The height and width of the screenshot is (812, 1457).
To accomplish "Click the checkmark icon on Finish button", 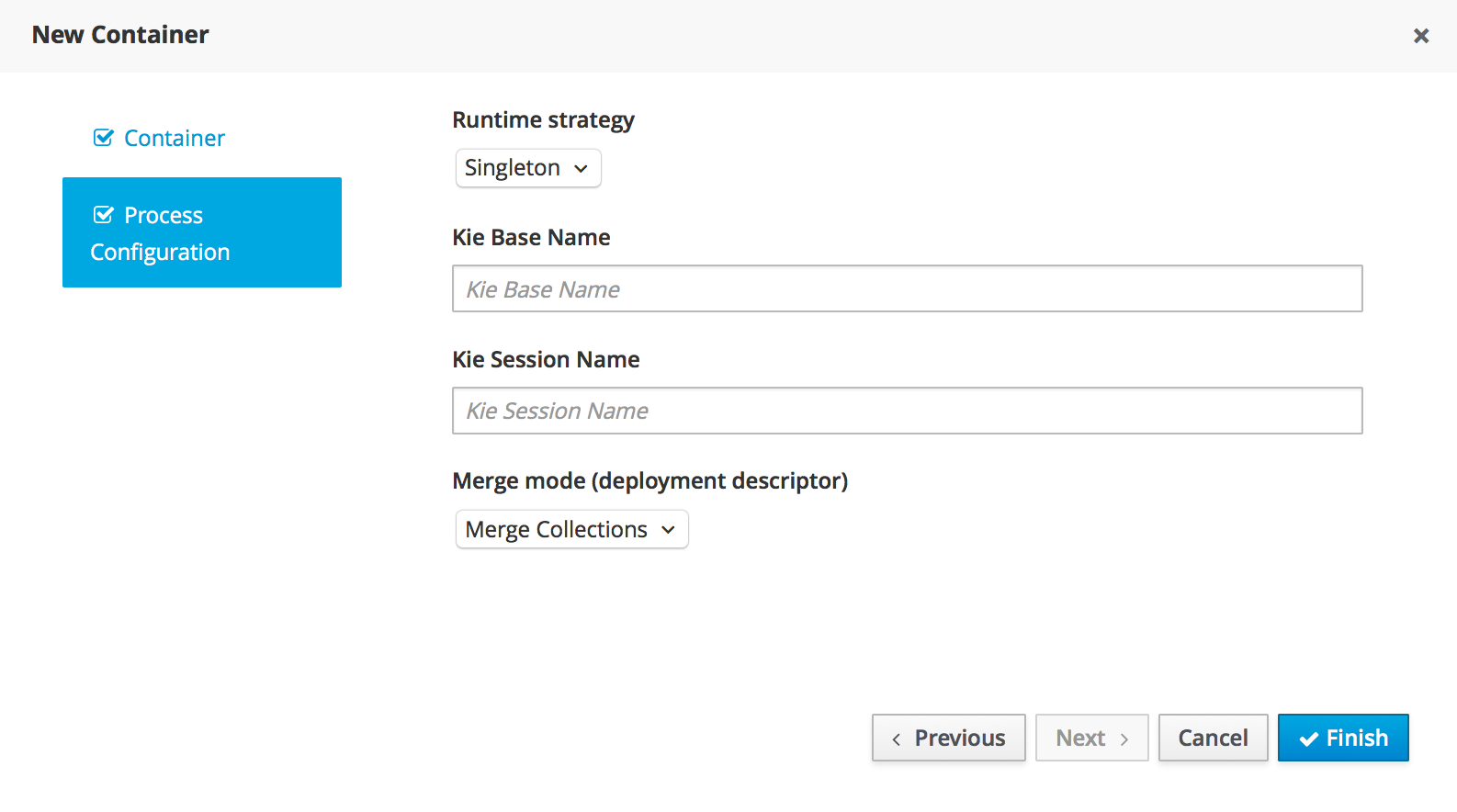I will [x=1309, y=739].
